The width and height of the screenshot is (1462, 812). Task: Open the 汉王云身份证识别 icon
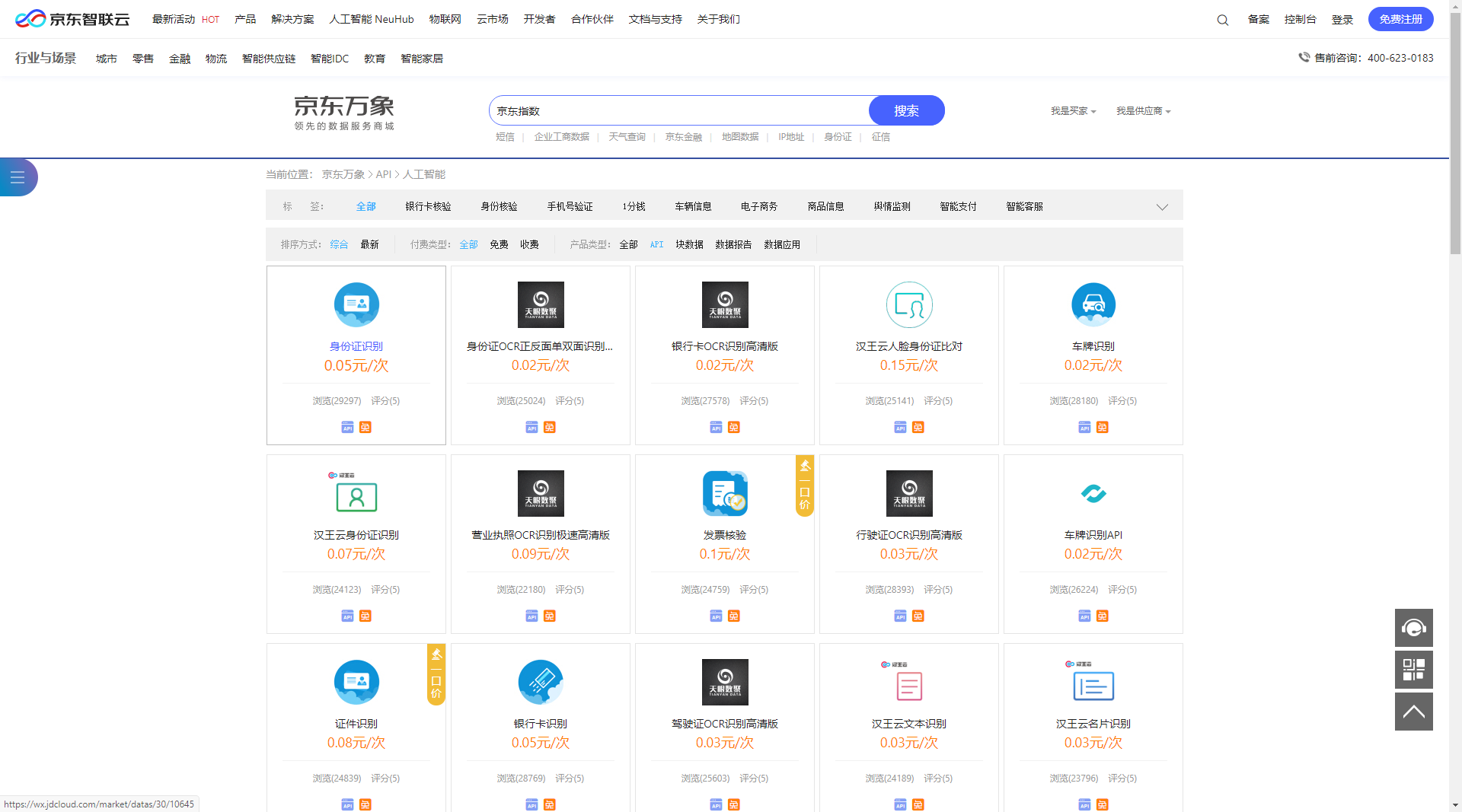point(356,493)
